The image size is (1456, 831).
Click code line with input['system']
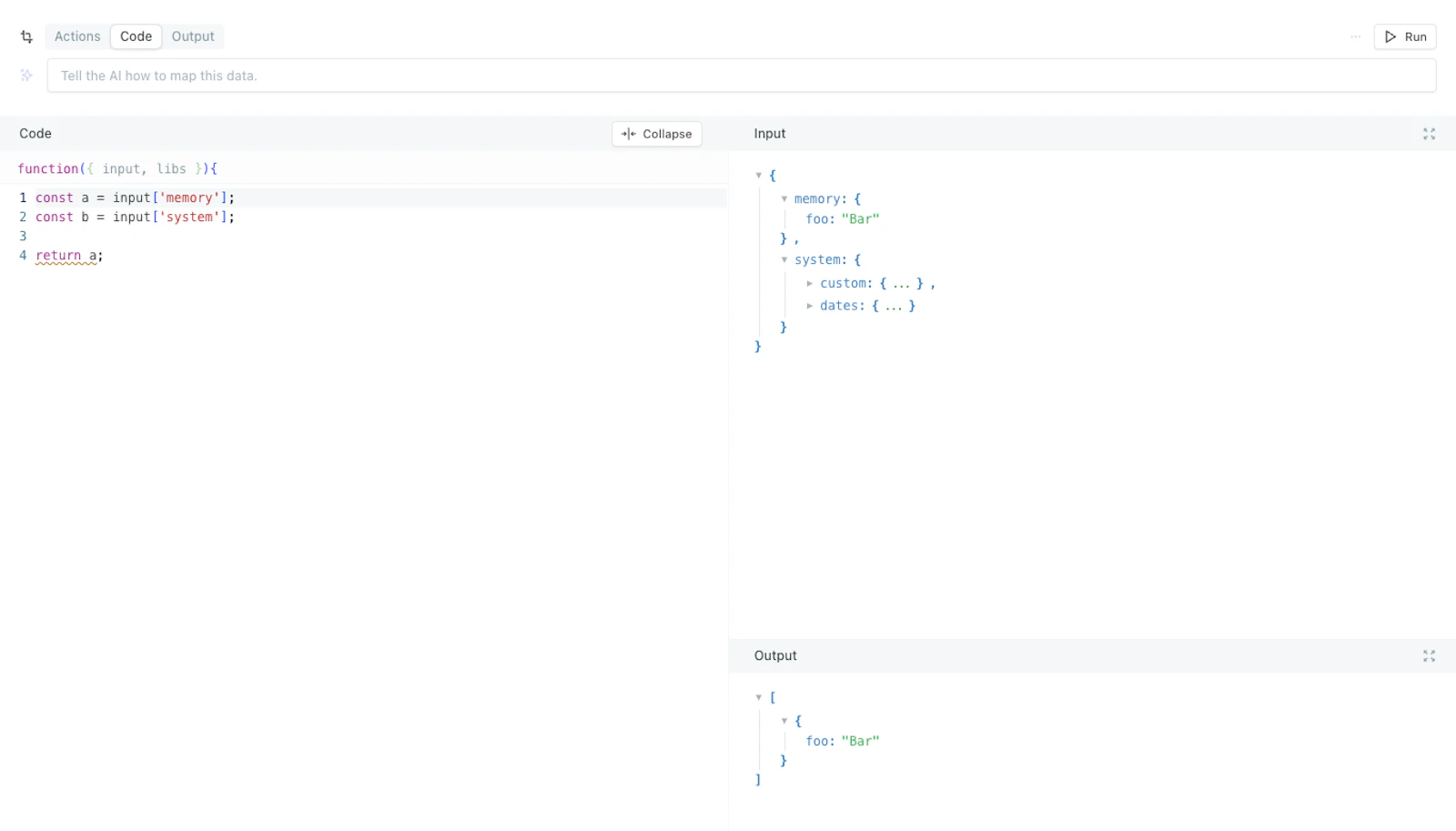pyautogui.click(x=371, y=218)
